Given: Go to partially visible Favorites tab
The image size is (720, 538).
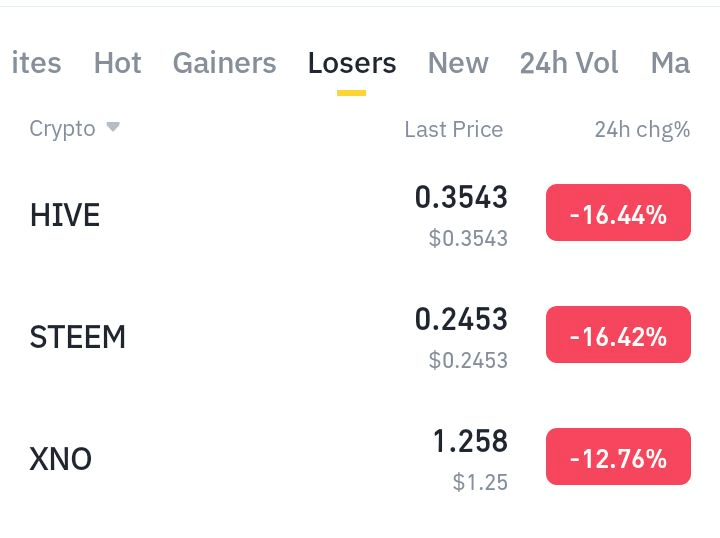Looking at the screenshot, I should coord(36,63).
